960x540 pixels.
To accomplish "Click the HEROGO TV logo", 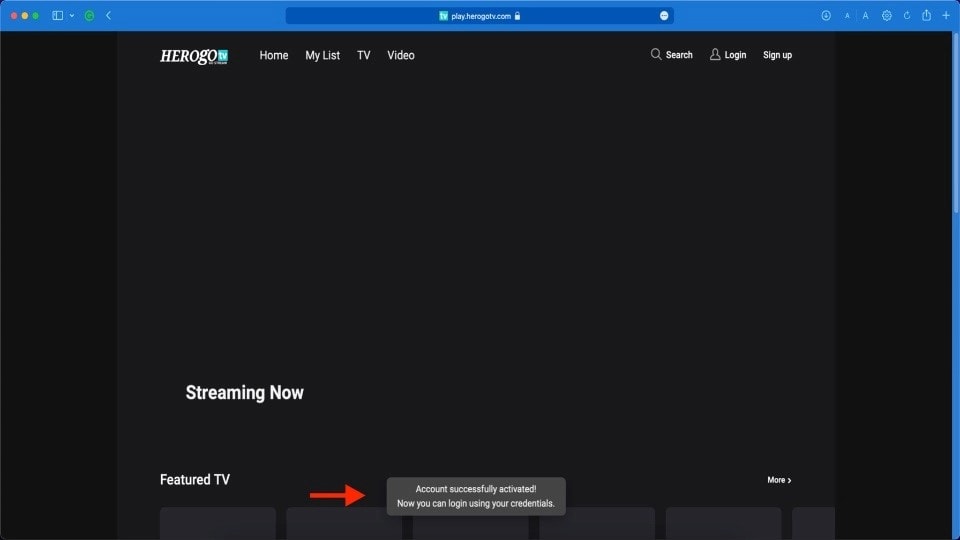I will click(x=194, y=56).
